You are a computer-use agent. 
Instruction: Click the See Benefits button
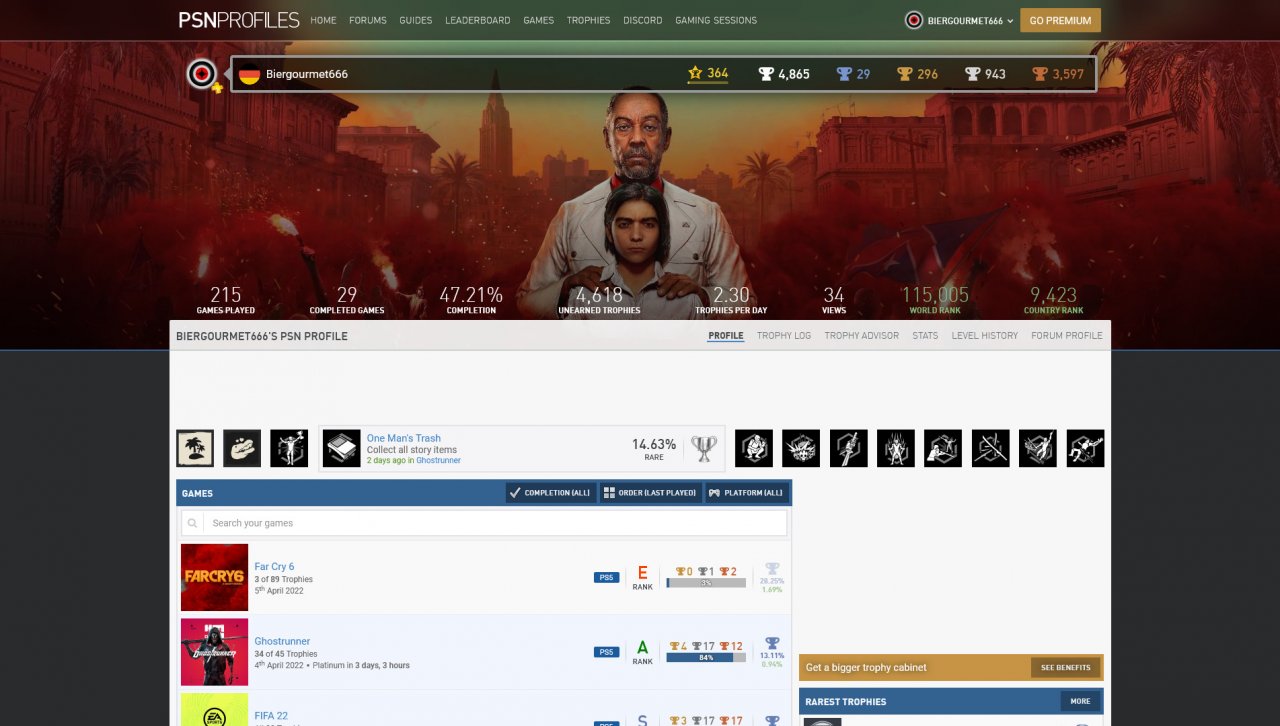pyautogui.click(x=1066, y=667)
